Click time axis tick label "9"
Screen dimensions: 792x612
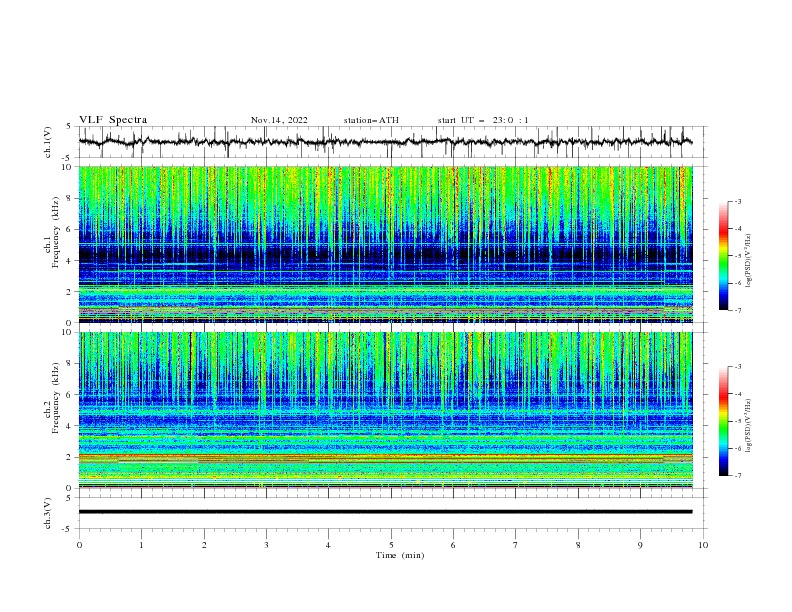click(x=640, y=545)
